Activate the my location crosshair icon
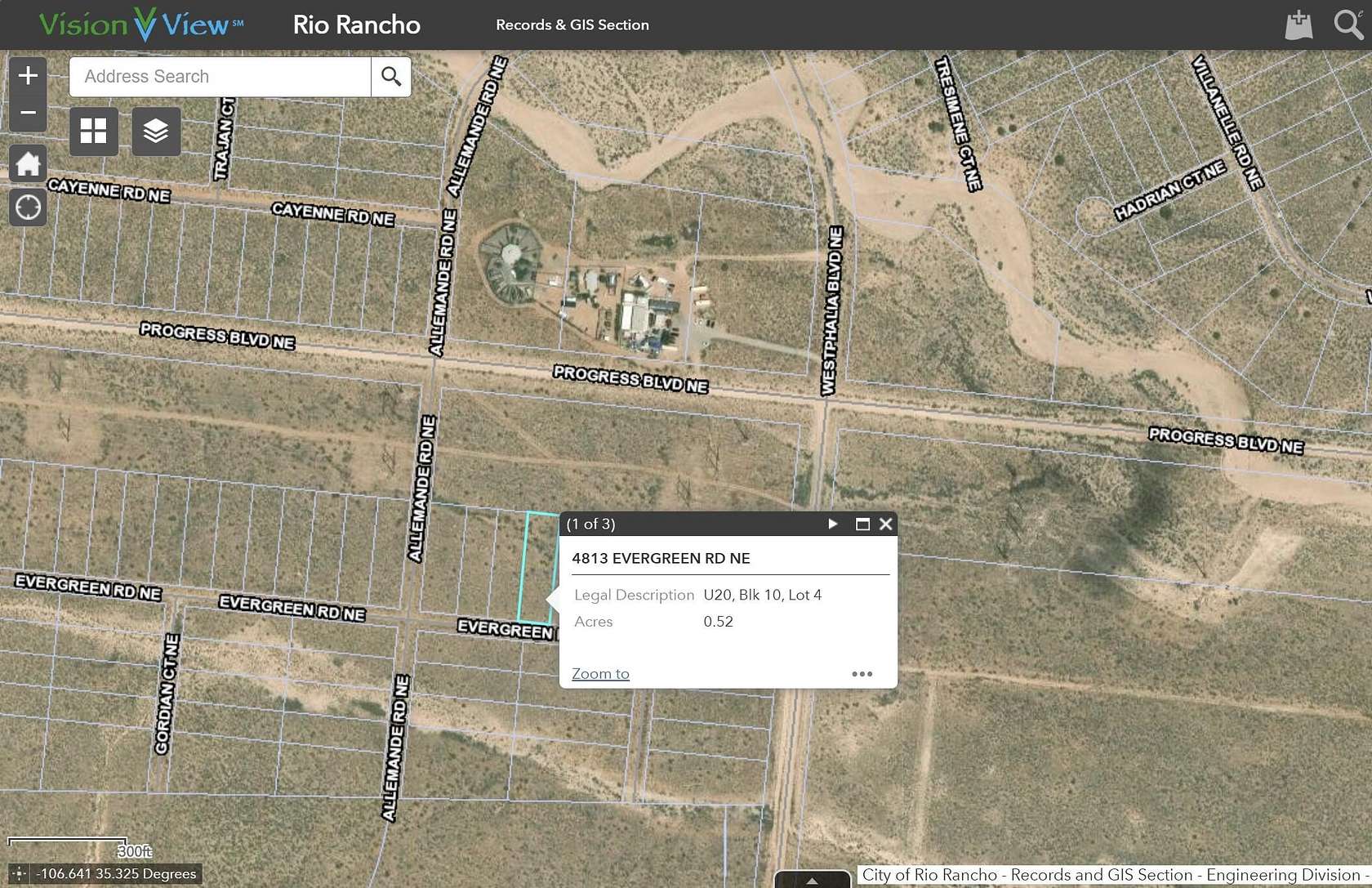This screenshot has width=1372, height=888. (28, 207)
